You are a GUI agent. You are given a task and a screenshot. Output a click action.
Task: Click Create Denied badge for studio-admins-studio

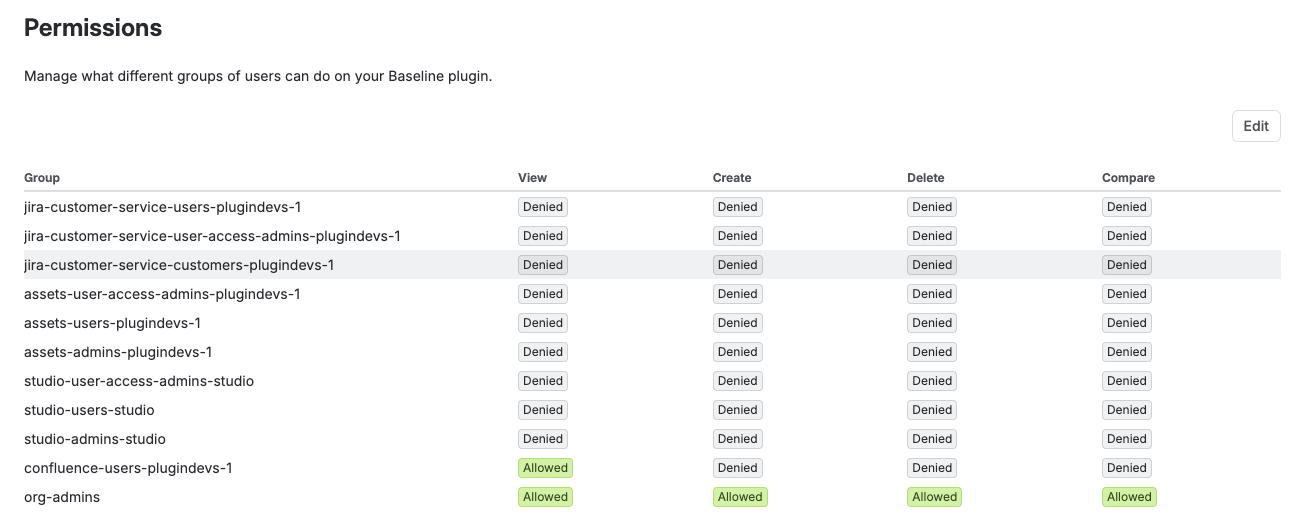pos(737,439)
